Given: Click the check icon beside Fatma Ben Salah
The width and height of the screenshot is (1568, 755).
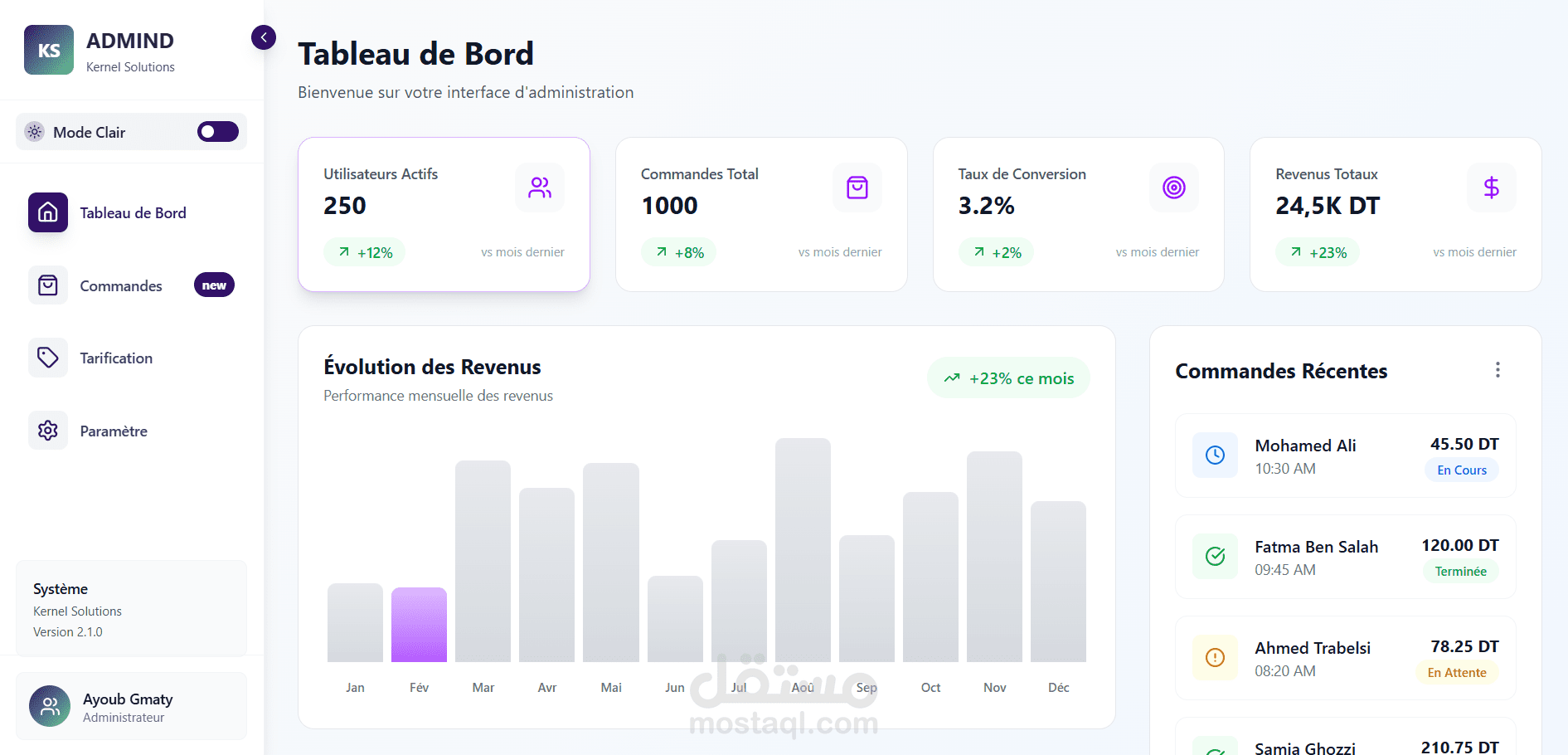Looking at the screenshot, I should click(1215, 556).
